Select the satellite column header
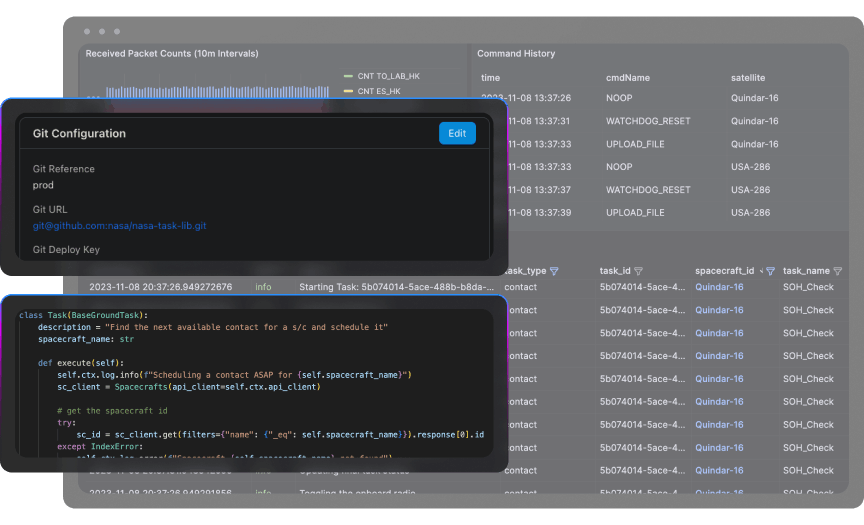The width and height of the screenshot is (864, 525). 748,78
